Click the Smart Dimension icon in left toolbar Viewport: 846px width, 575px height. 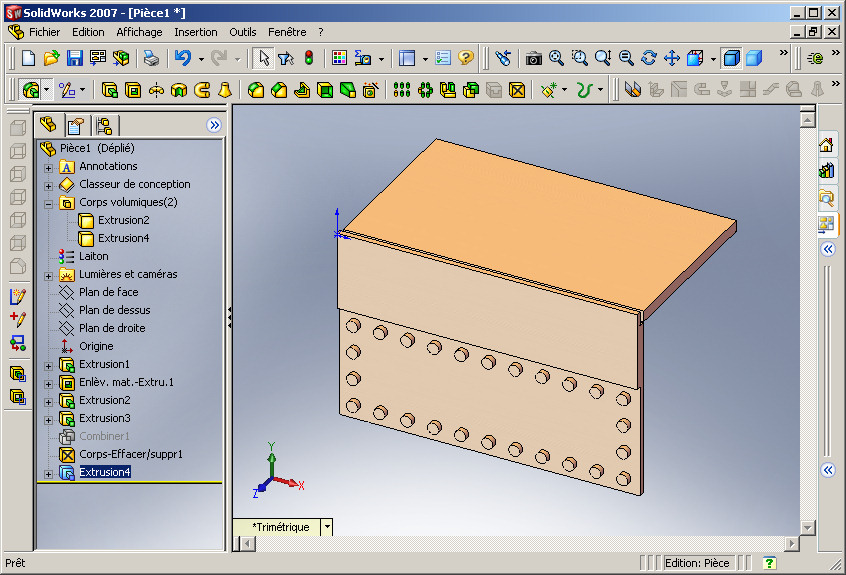click(x=18, y=319)
